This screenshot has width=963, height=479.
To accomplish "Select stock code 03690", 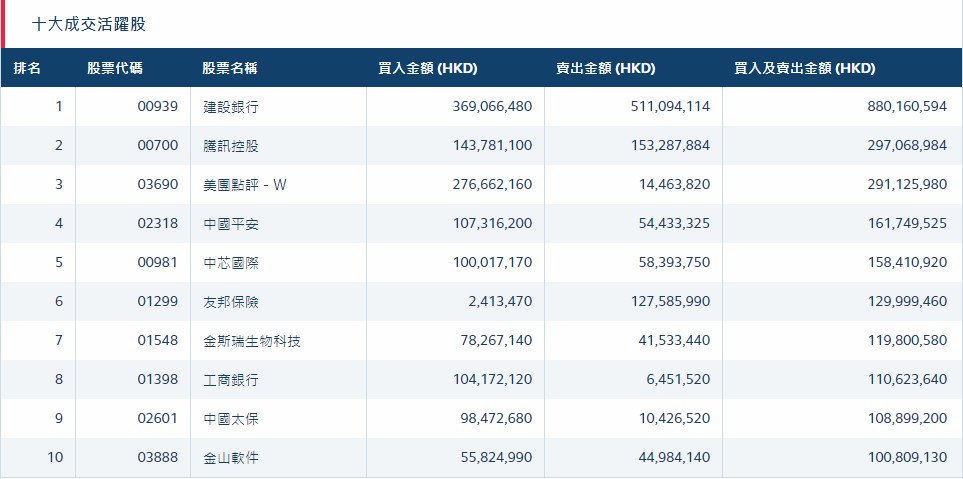I will point(158,184).
